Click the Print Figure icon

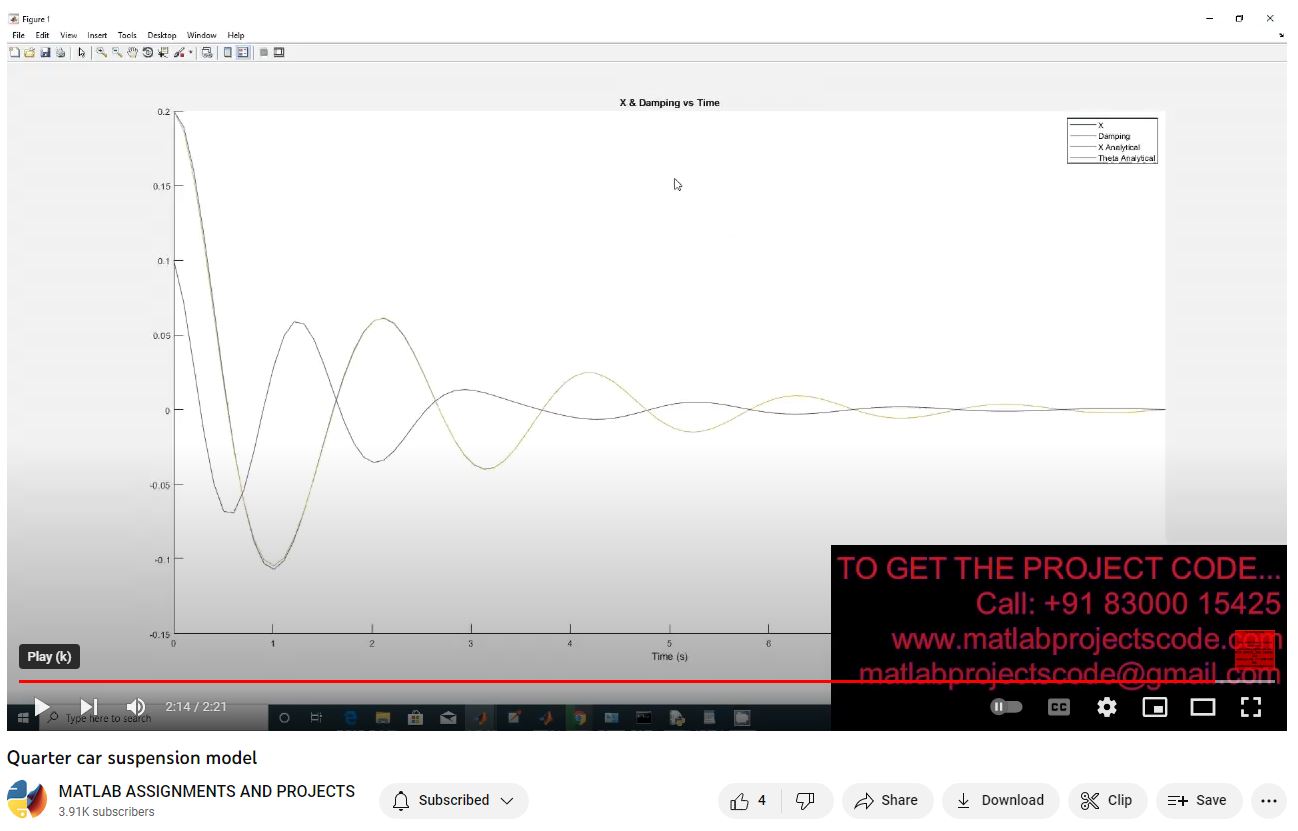pyautogui.click(x=61, y=52)
